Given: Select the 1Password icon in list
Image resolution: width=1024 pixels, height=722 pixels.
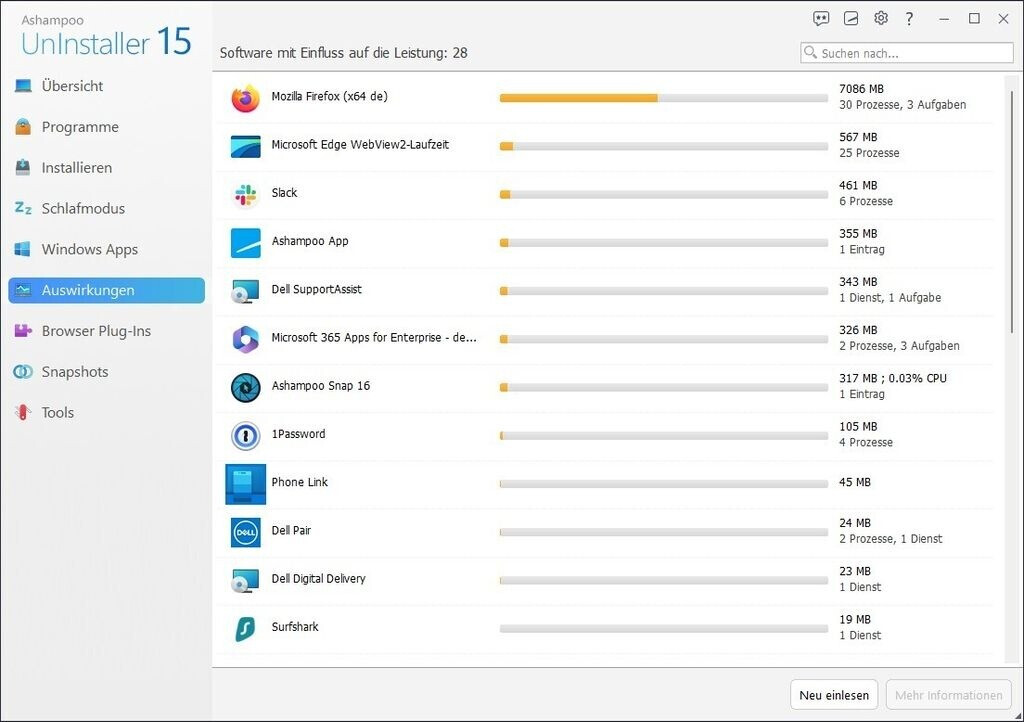Looking at the screenshot, I should pyautogui.click(x=245, y=435).
